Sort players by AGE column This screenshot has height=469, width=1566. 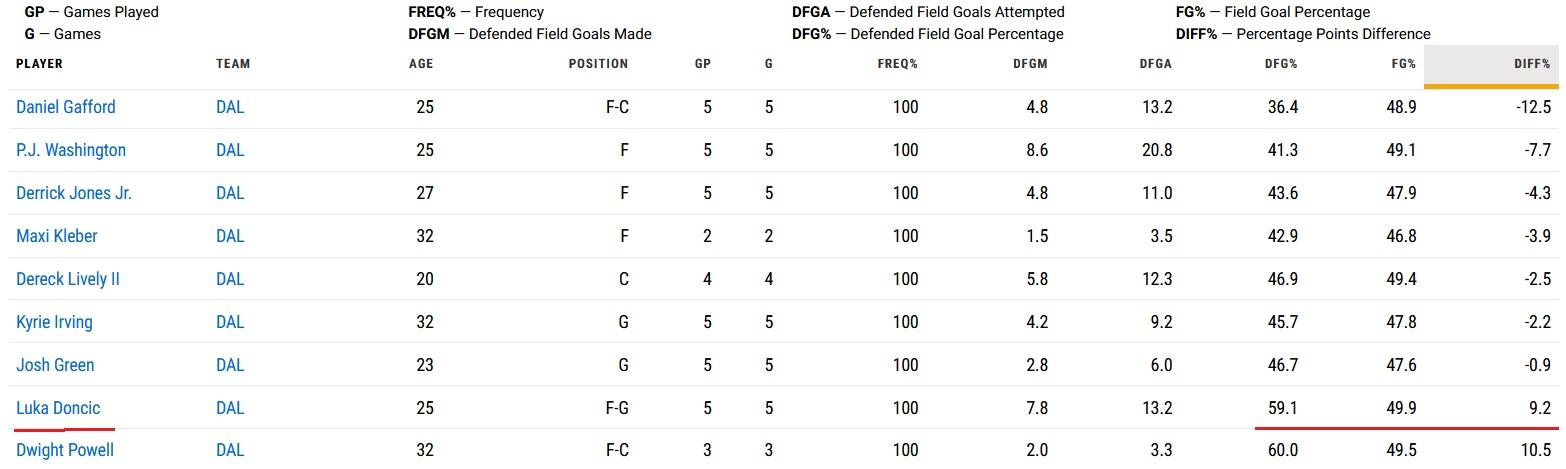[421, 64]
